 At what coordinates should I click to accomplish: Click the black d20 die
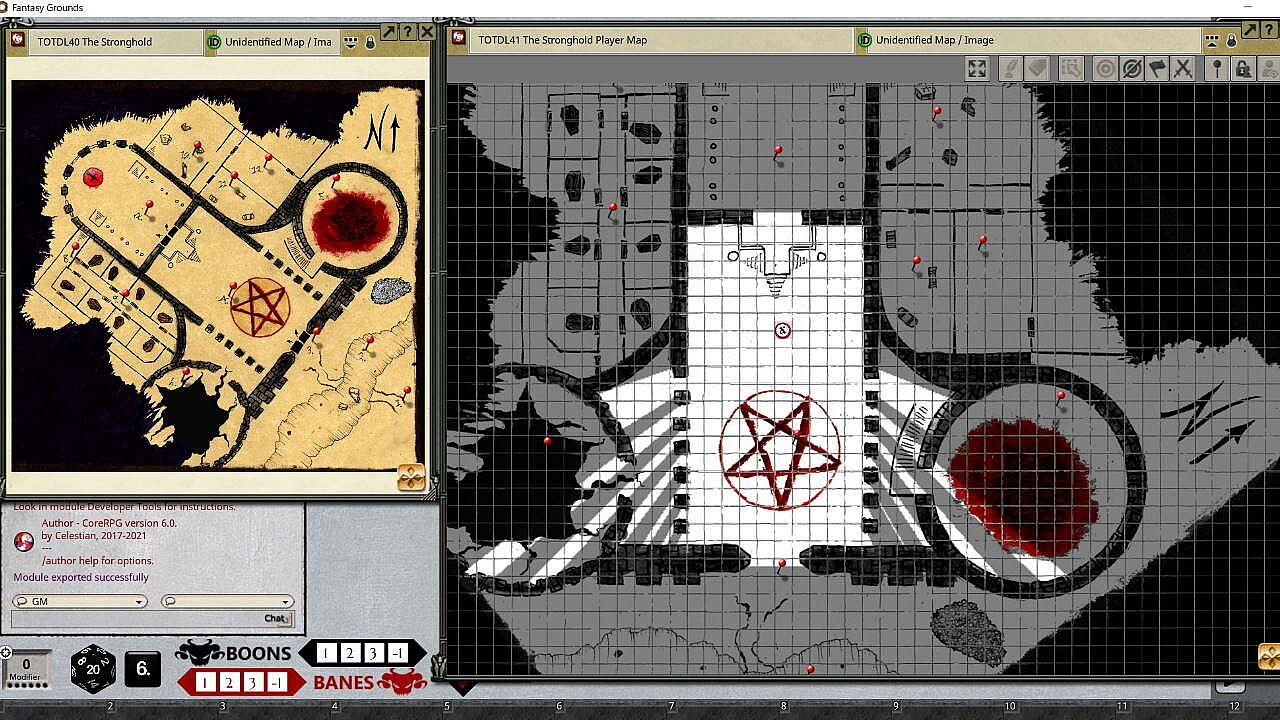93,669
